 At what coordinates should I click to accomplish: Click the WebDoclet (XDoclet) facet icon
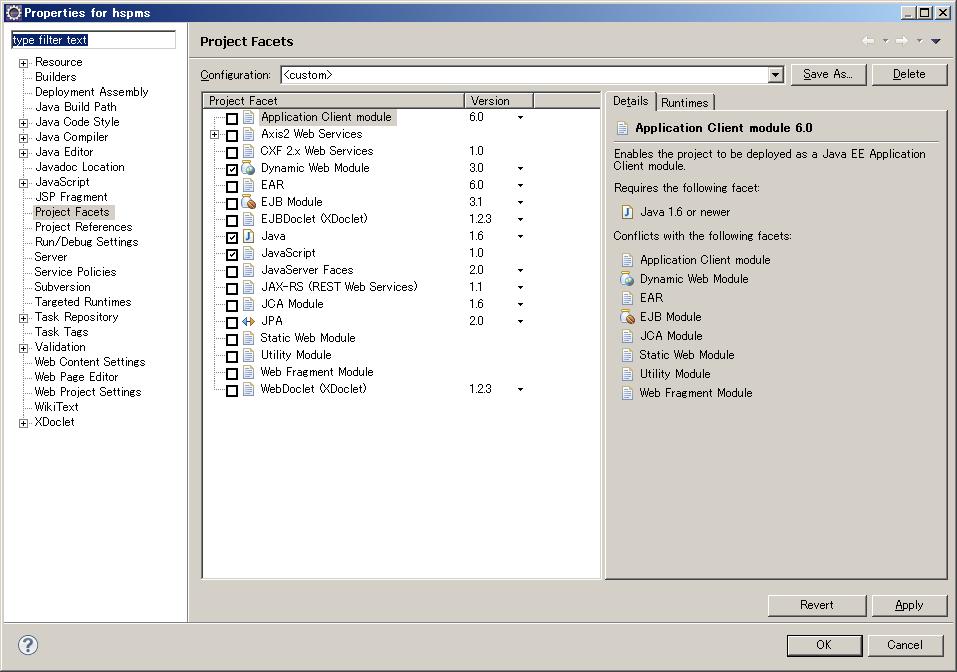coord(248,389)
